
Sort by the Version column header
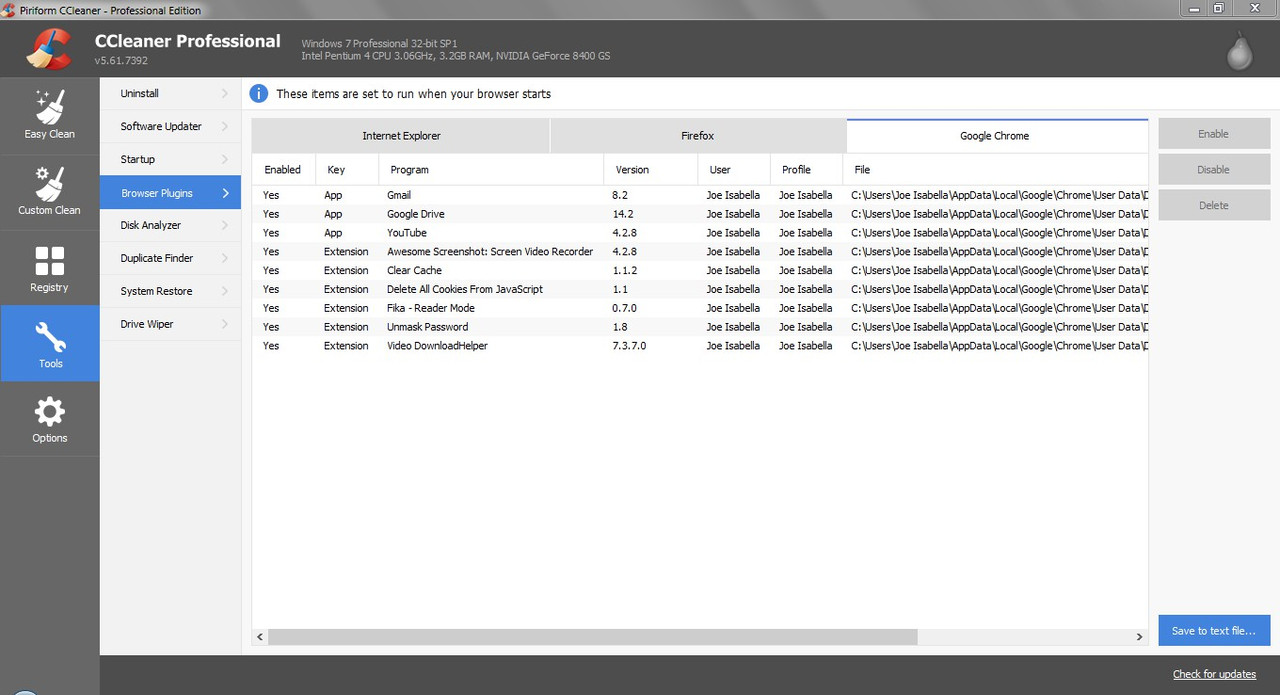click(651, 170)
